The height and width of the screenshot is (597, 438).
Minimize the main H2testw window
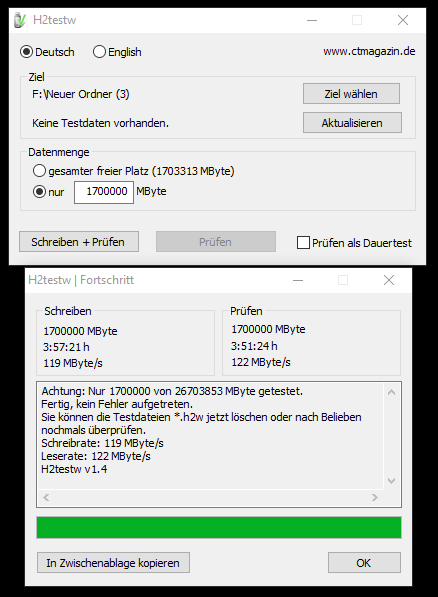point(312,20)
